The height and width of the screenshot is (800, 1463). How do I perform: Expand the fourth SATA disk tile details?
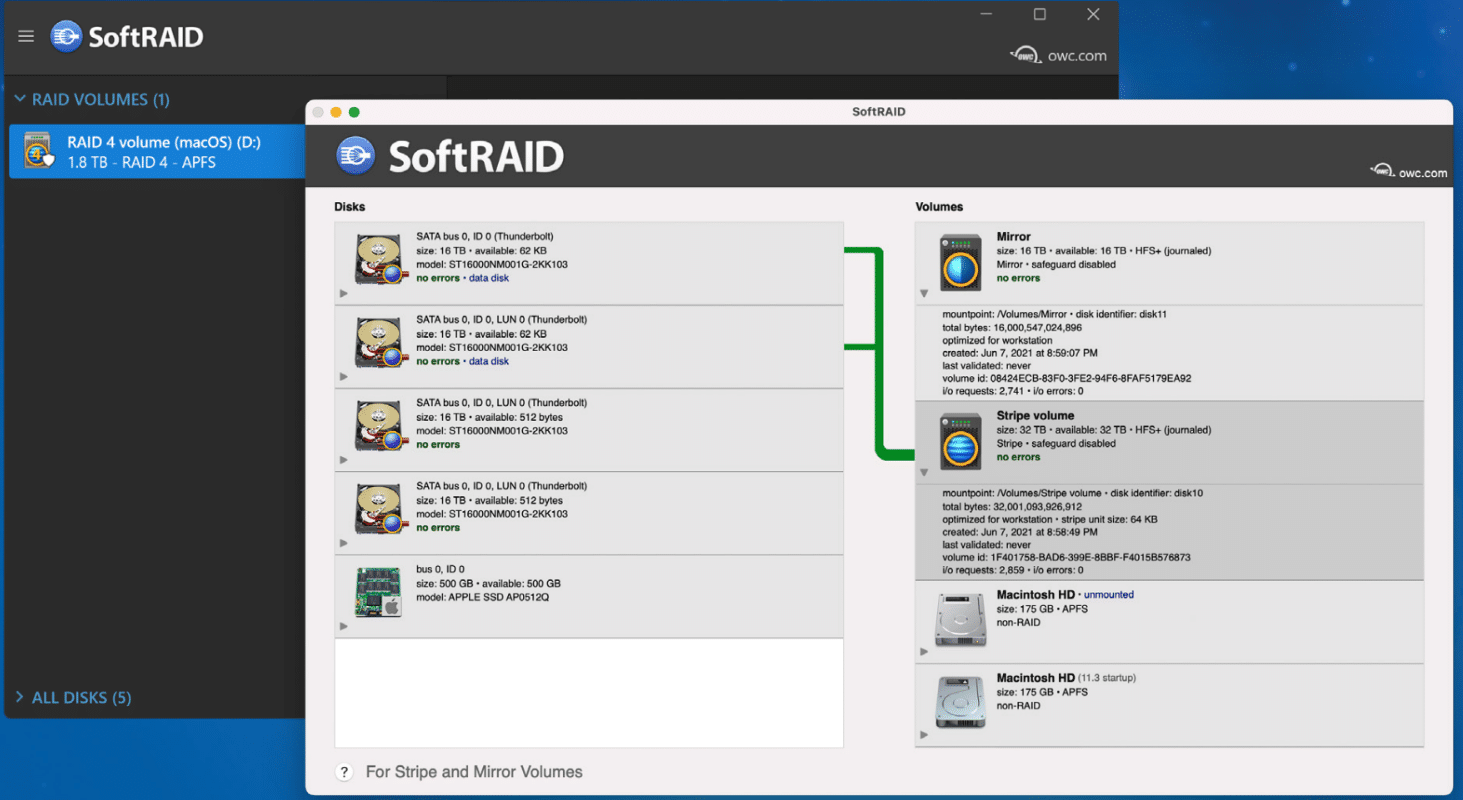pos(344,543)
